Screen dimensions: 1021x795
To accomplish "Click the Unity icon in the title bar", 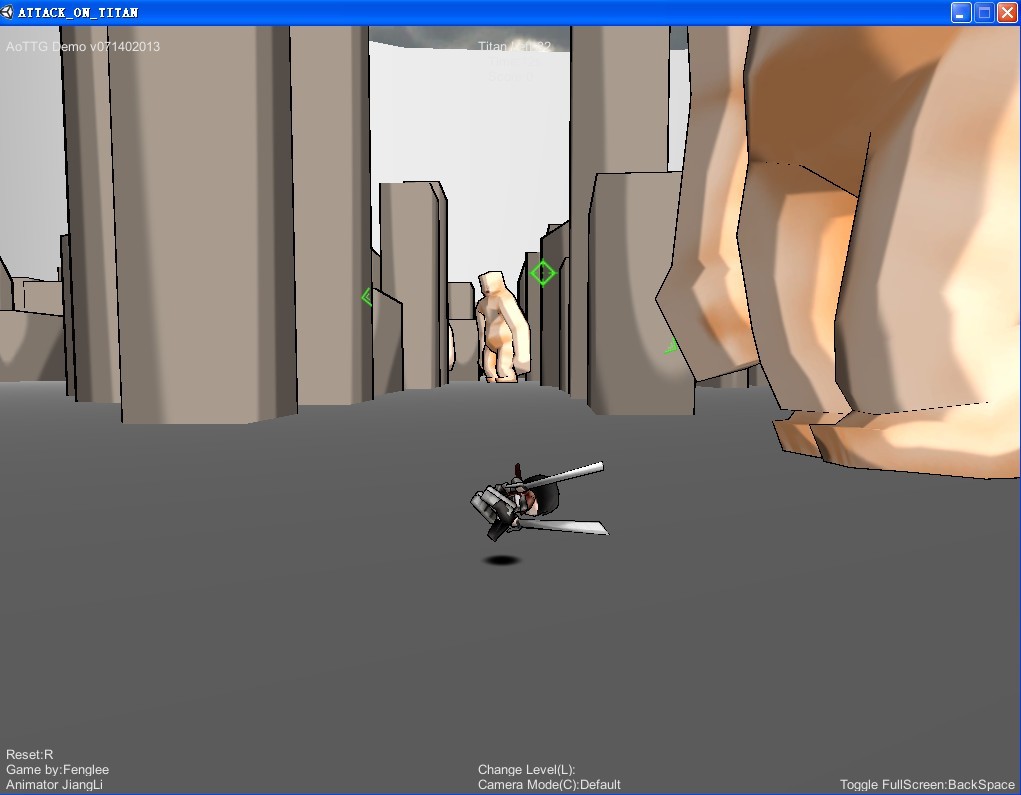I will coord(7,12).
